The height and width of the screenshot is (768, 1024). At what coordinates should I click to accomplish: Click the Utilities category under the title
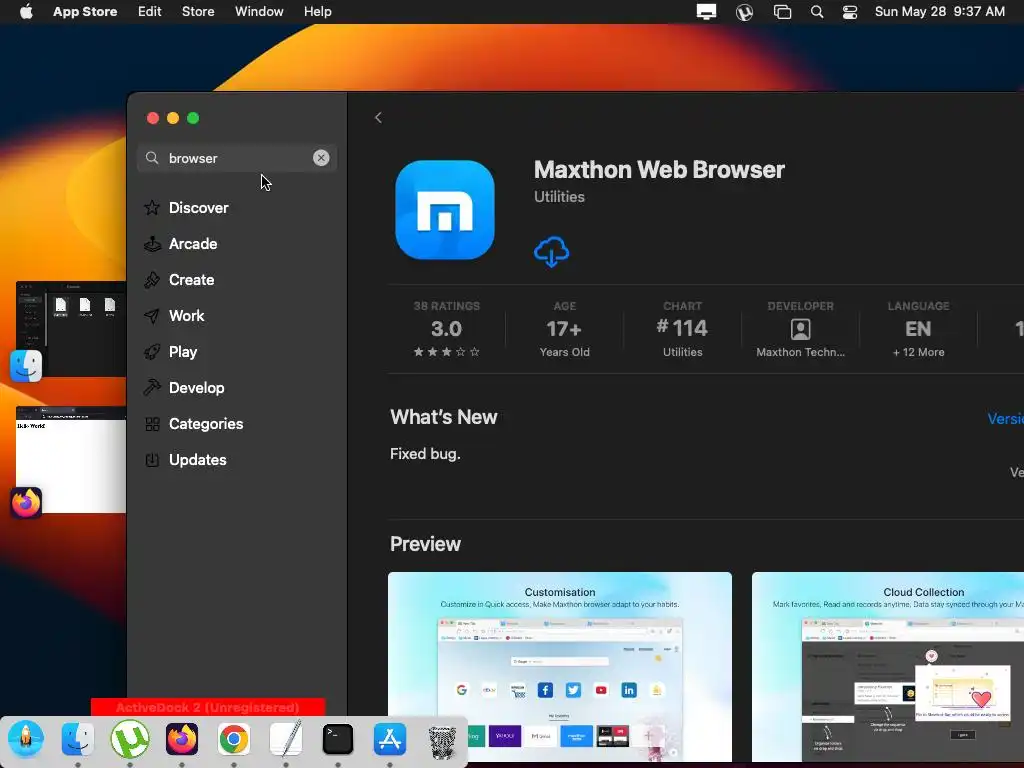tap(559, 197)
